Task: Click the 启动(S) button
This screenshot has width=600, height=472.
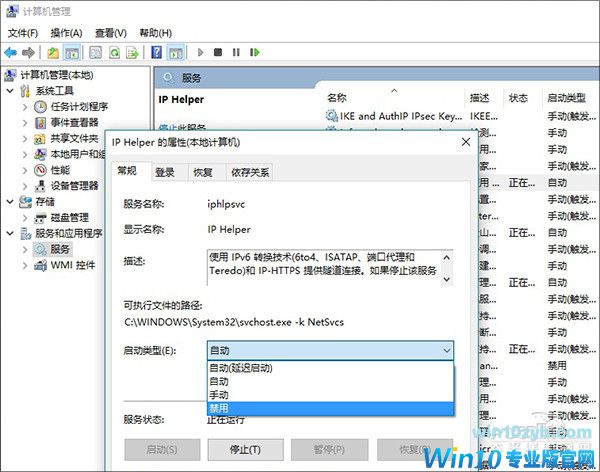Action: [162, 449]
